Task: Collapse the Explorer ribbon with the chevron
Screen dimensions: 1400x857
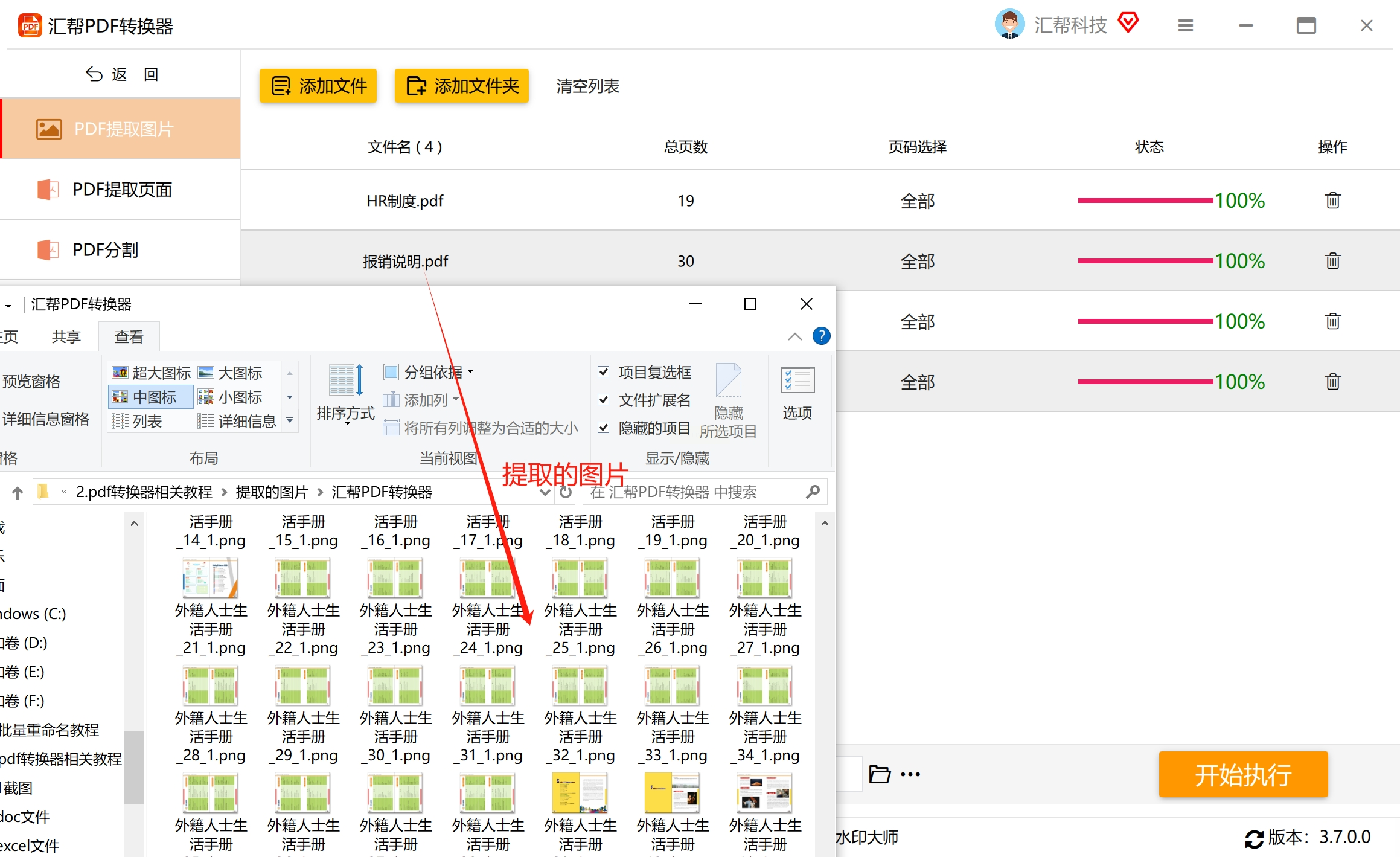Action: pos(794,336)
